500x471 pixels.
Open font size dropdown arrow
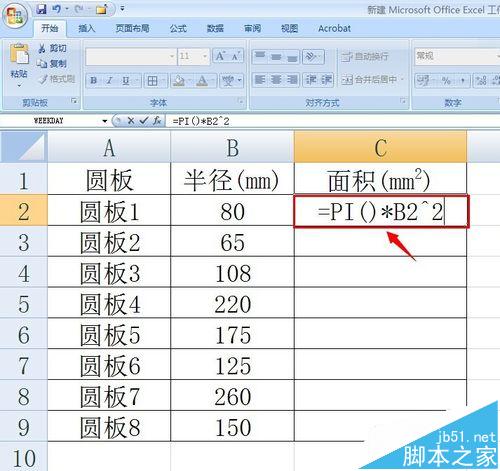(x=205, y=56)
